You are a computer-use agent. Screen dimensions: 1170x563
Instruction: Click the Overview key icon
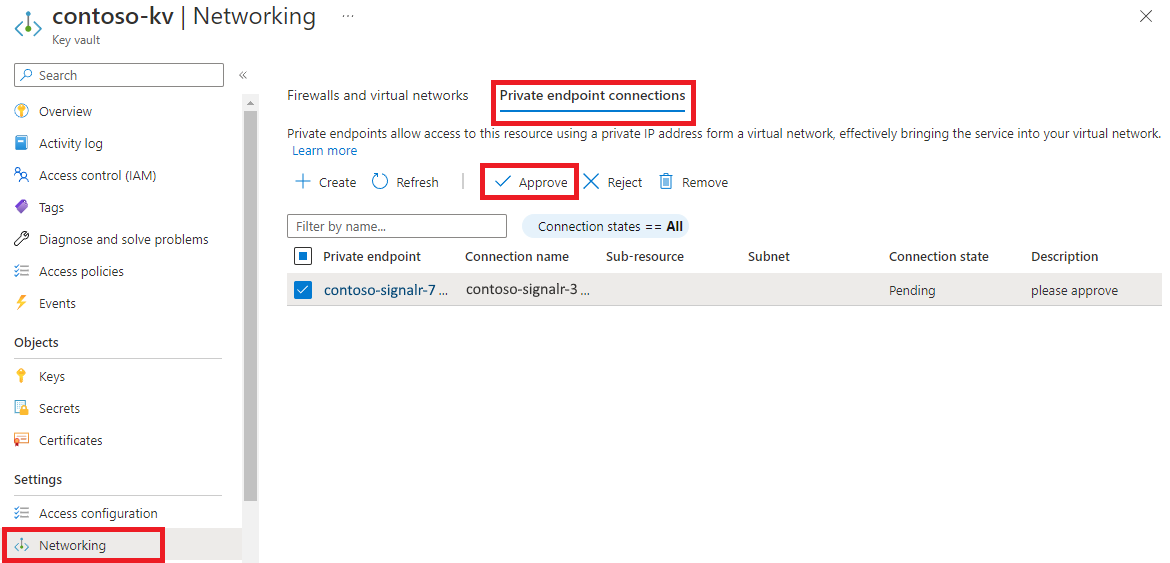click(x=22, y=111)
